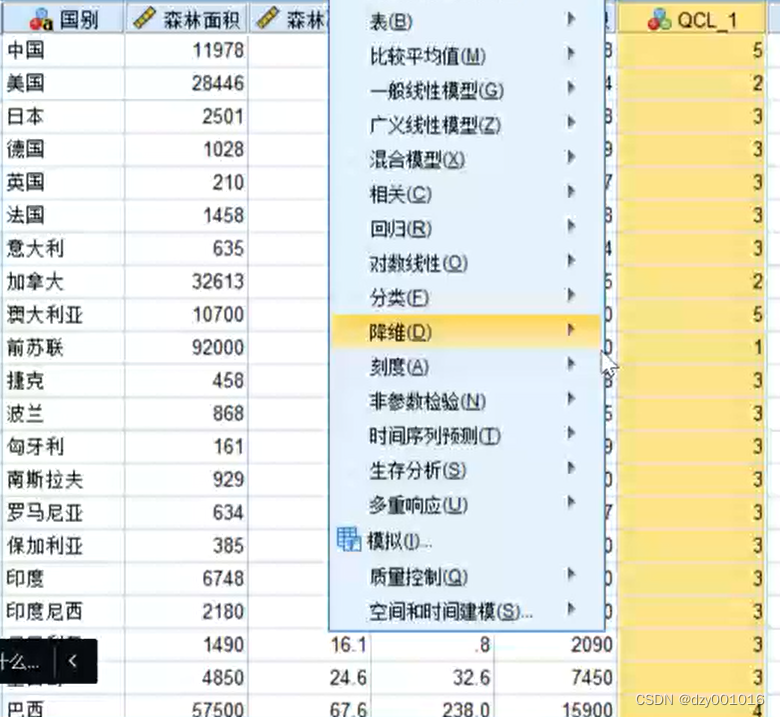Select the cell 日本
This screenshot has height=717, width=780.
click(63, 116)
